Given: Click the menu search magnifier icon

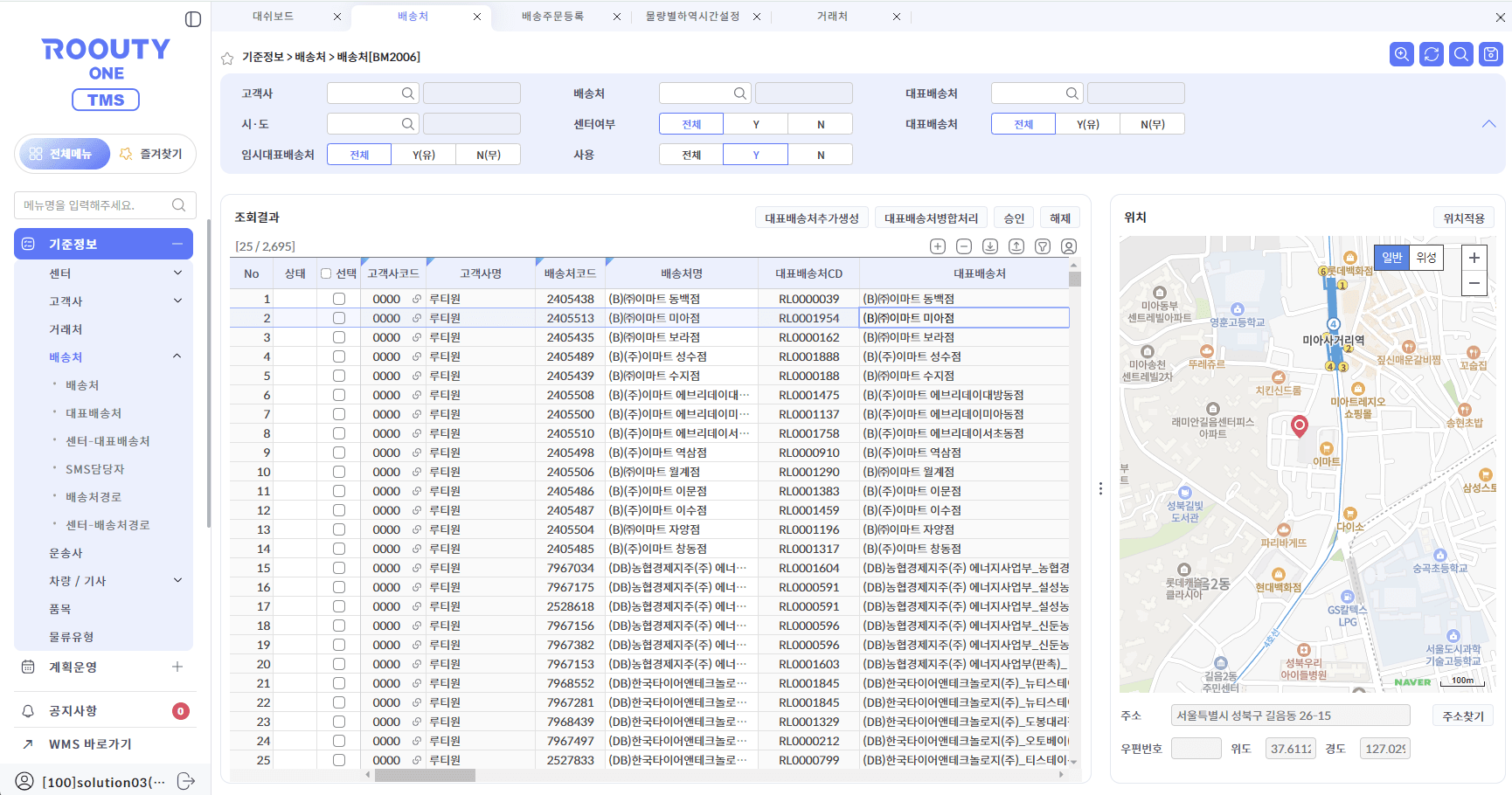Looking at the screenshot, I should [179, 205].
